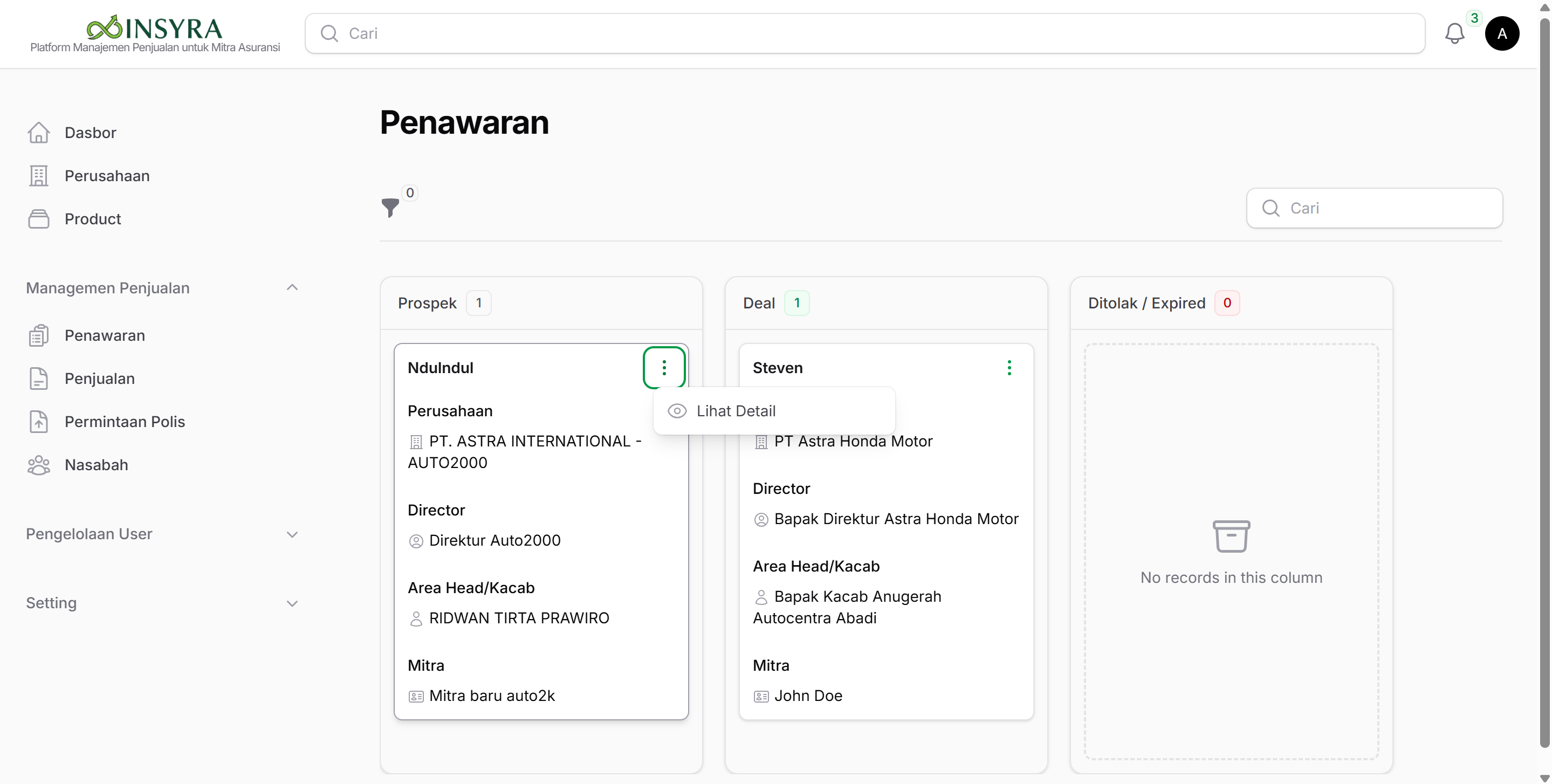Click the Perusahaan building icon in sidebar
The width and height of the screenshot is (1552, 784).
coord(39,176)
